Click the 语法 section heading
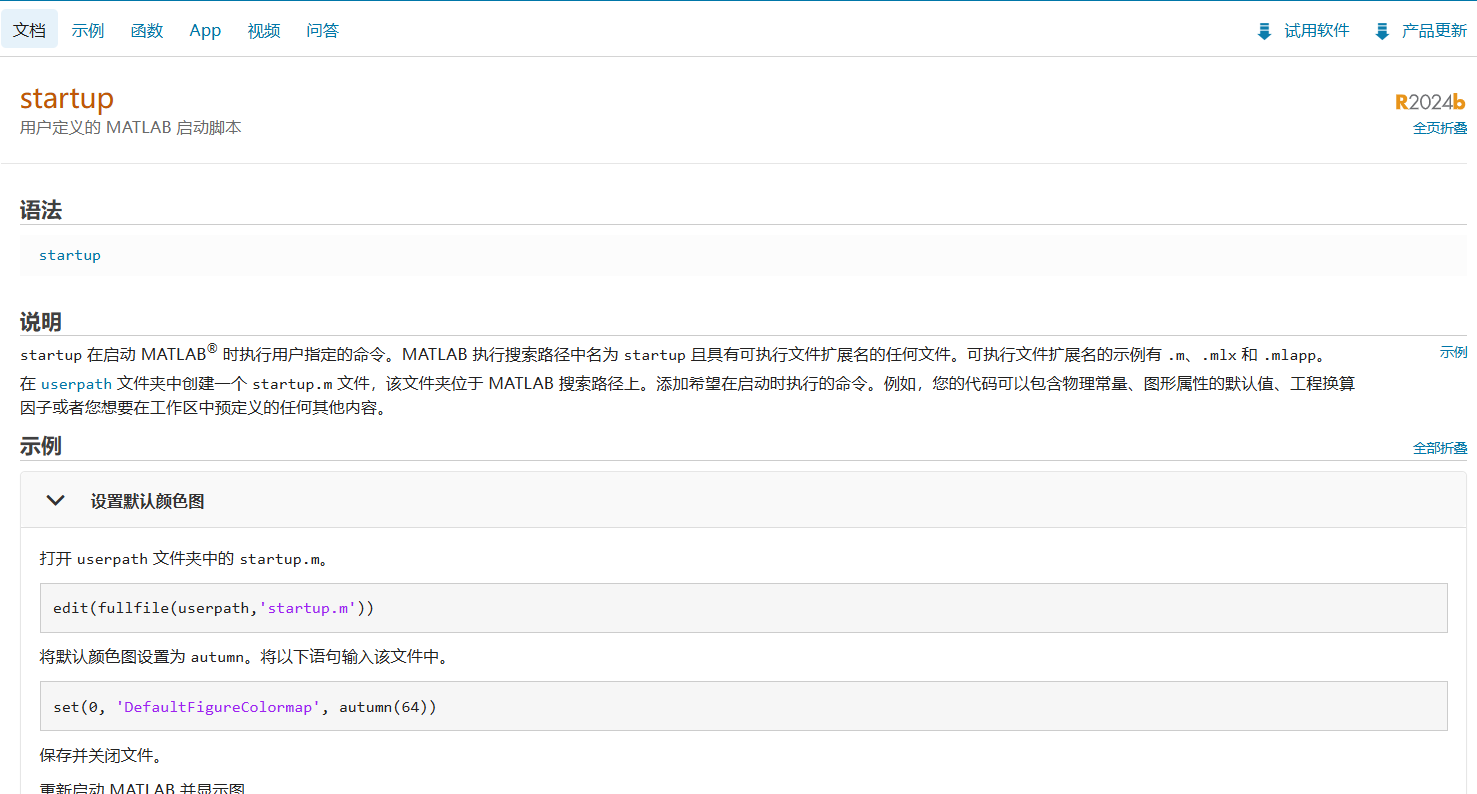This screenshot has height=794, width=1477. (x=41, y=210)
